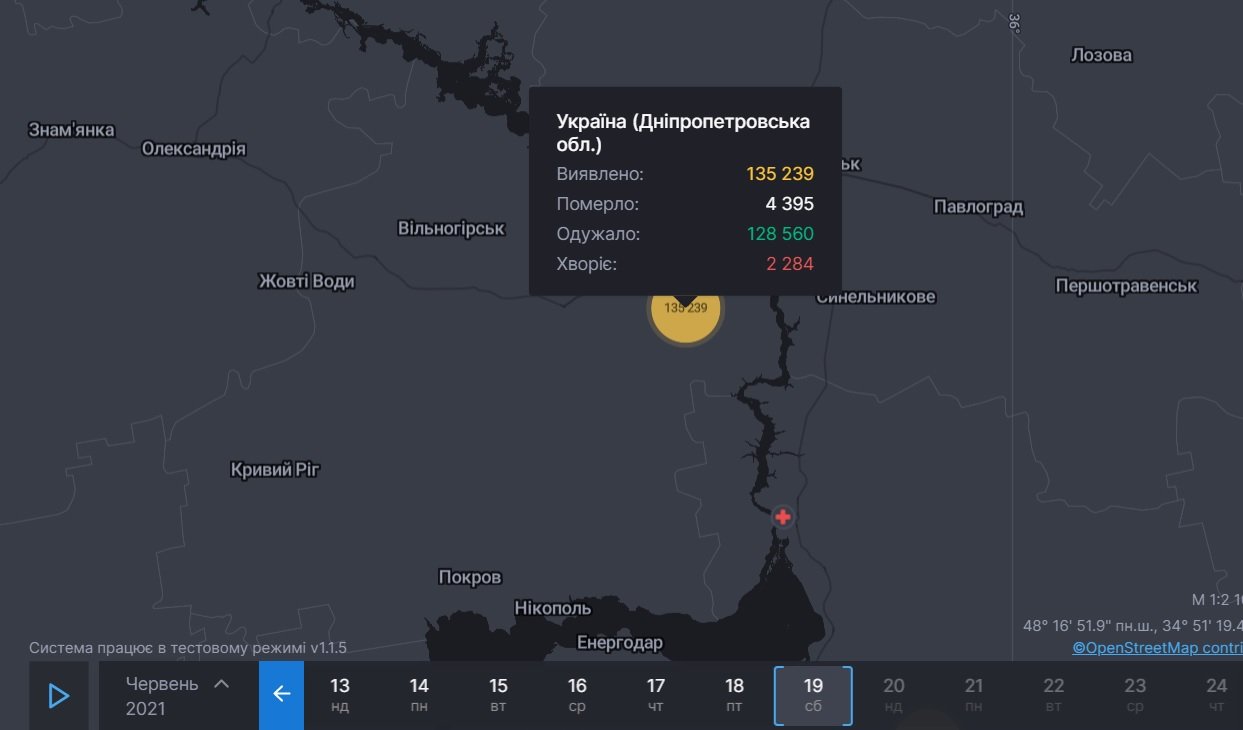Viewport: 1243px width, 730px height.
Task: Click the blue left arrow to go back
Action: pyautogui.click(x=281, y=694)
